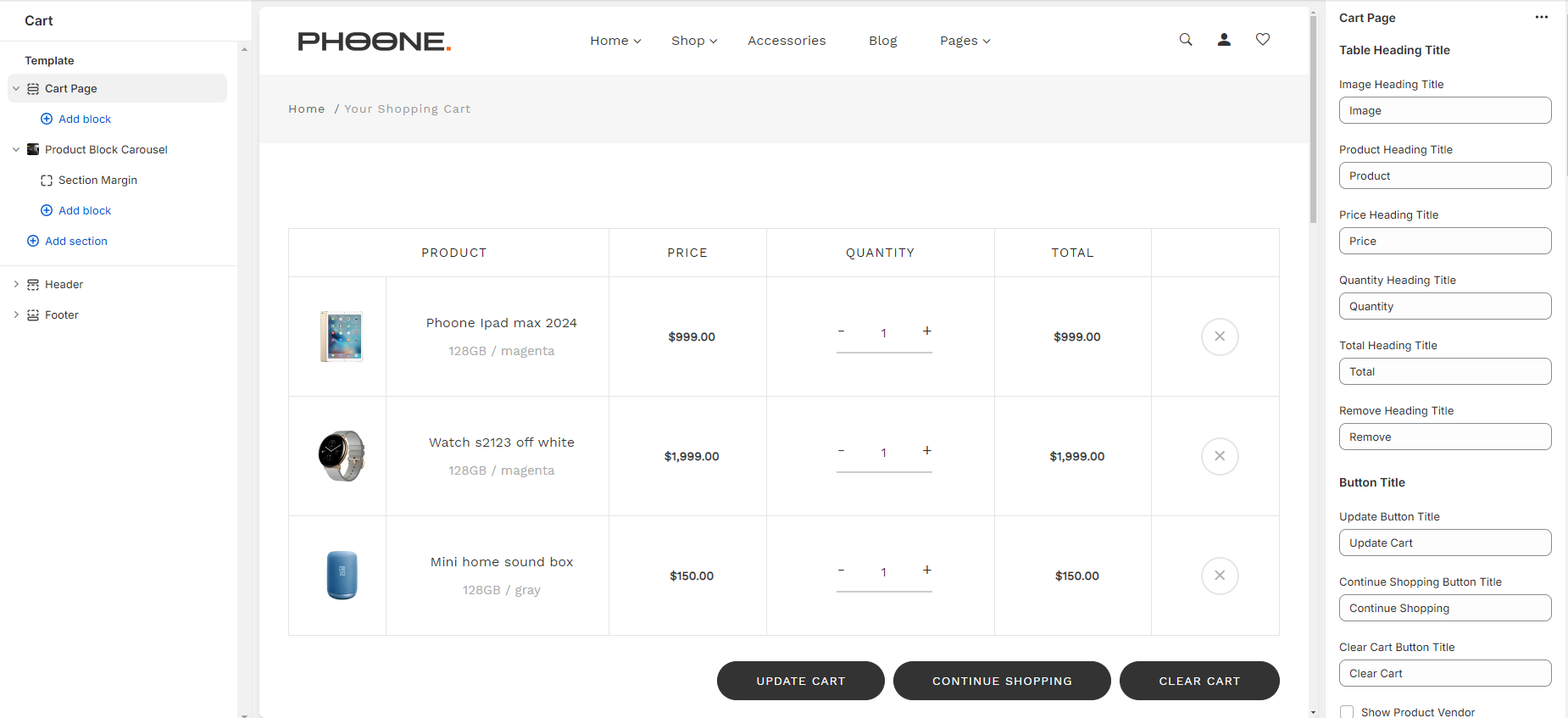This screenshot has width=1568, height=718.
Task: Open Phoone Ipad max 2024 product thumbnail
Action: click(x=342, y=337)
